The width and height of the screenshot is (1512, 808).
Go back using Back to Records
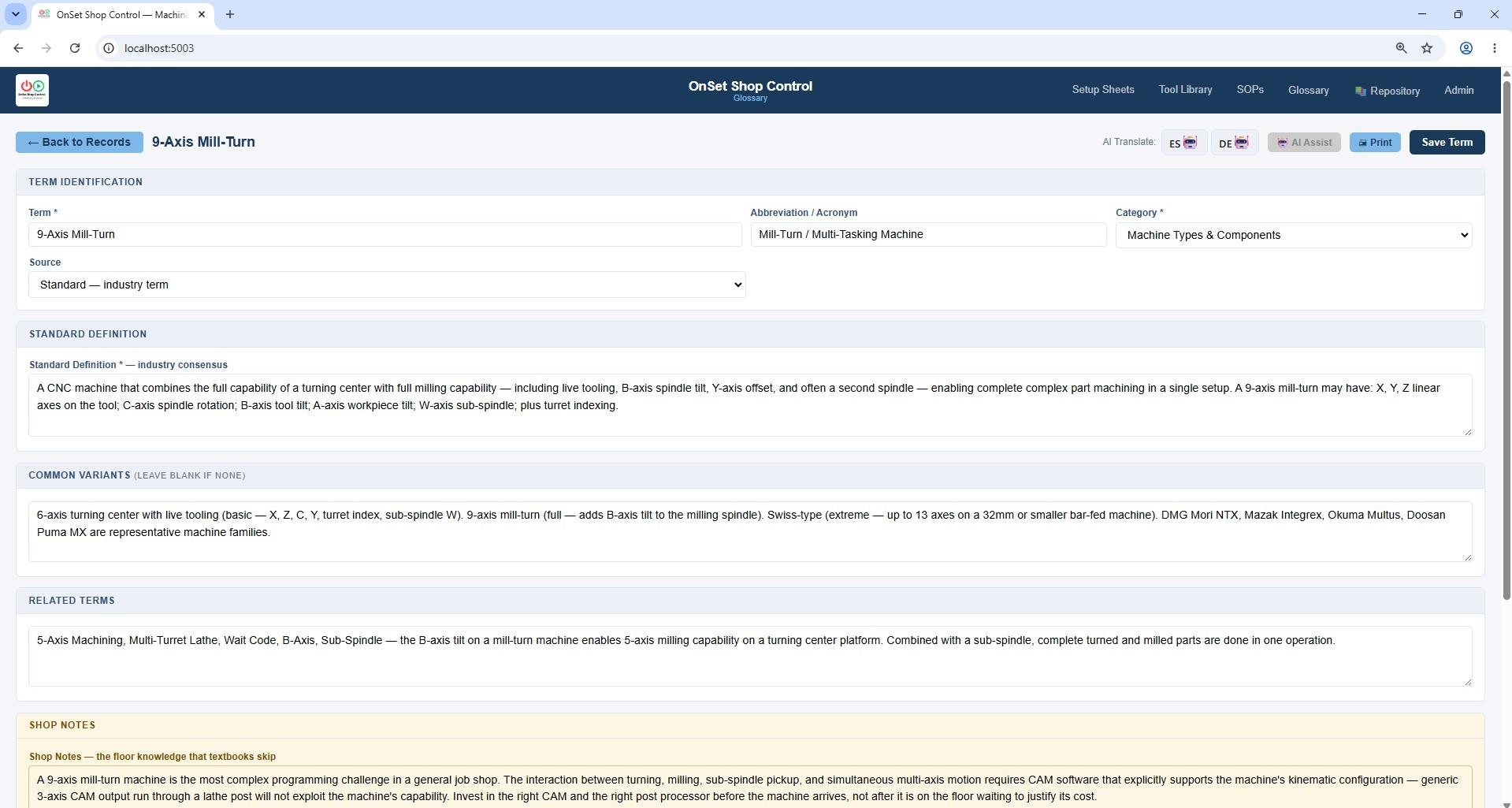pyautogui.click(x=80, y=142)
